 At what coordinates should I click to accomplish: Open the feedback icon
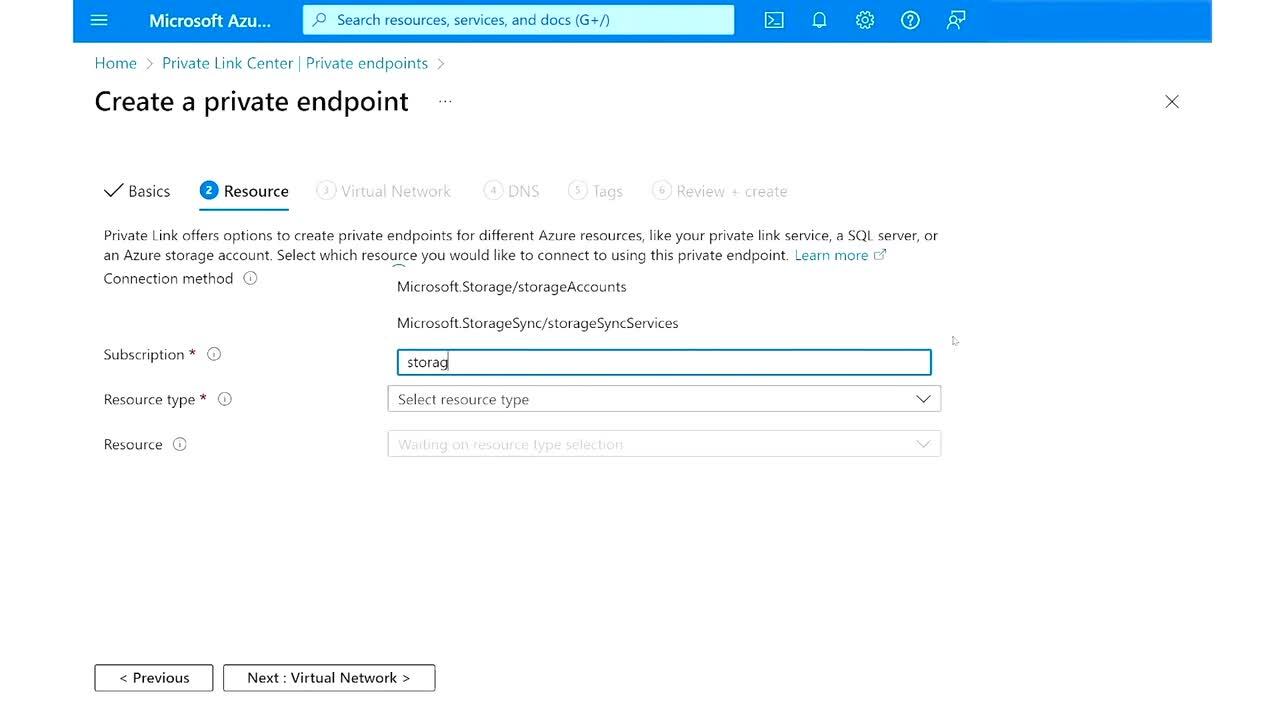[x=956, y=20]
